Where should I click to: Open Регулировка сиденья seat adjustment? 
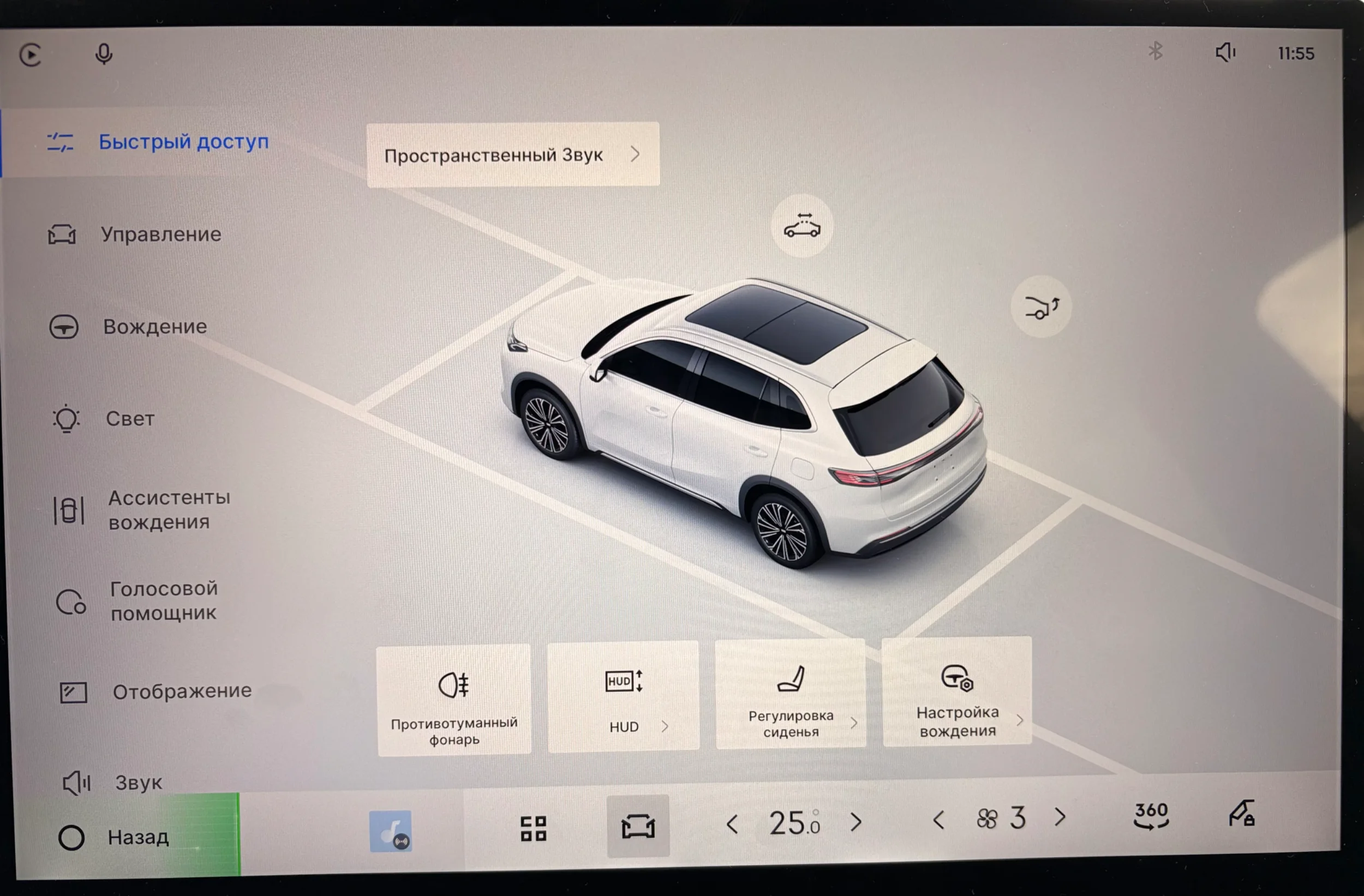click(791, 694)
